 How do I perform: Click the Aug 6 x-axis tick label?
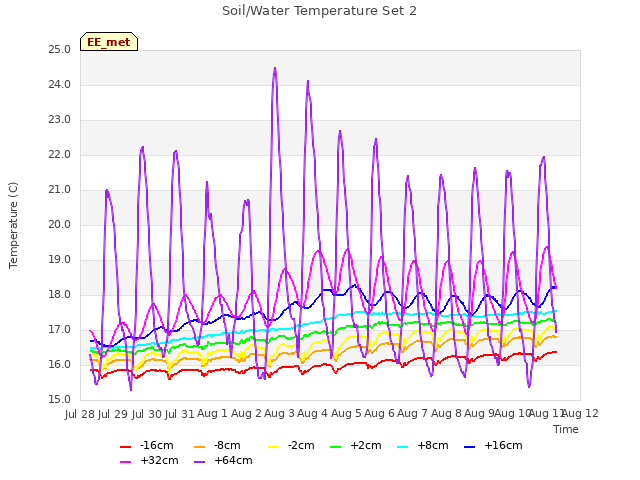[379, 413]
